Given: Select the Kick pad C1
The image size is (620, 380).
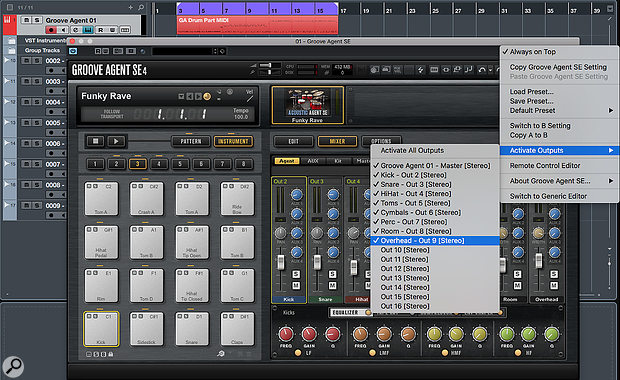Looking at the screenshot, I should coord(101,329).
